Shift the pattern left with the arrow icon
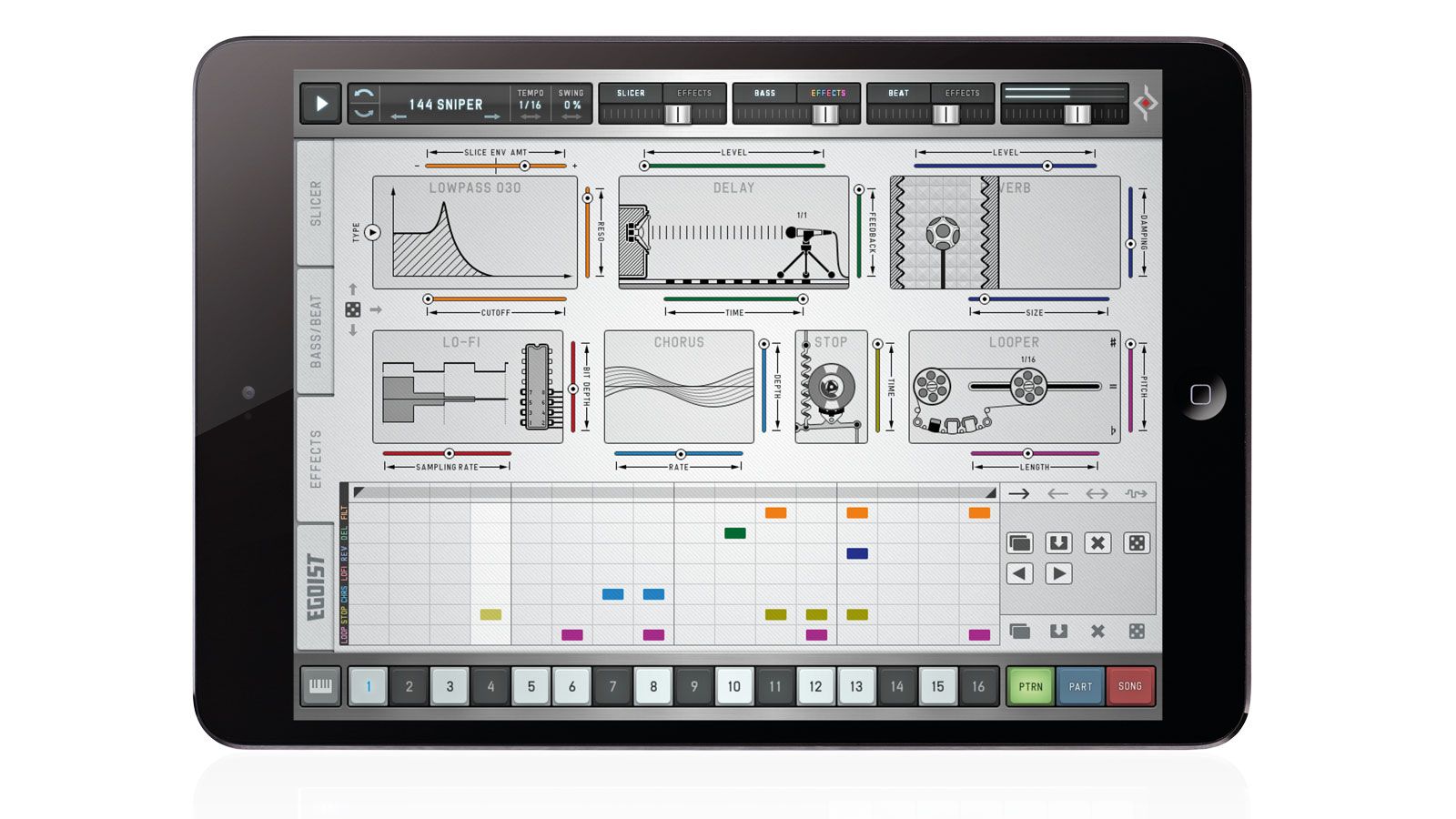This screenshot has height=819, width=1456. coord(1020,573)
